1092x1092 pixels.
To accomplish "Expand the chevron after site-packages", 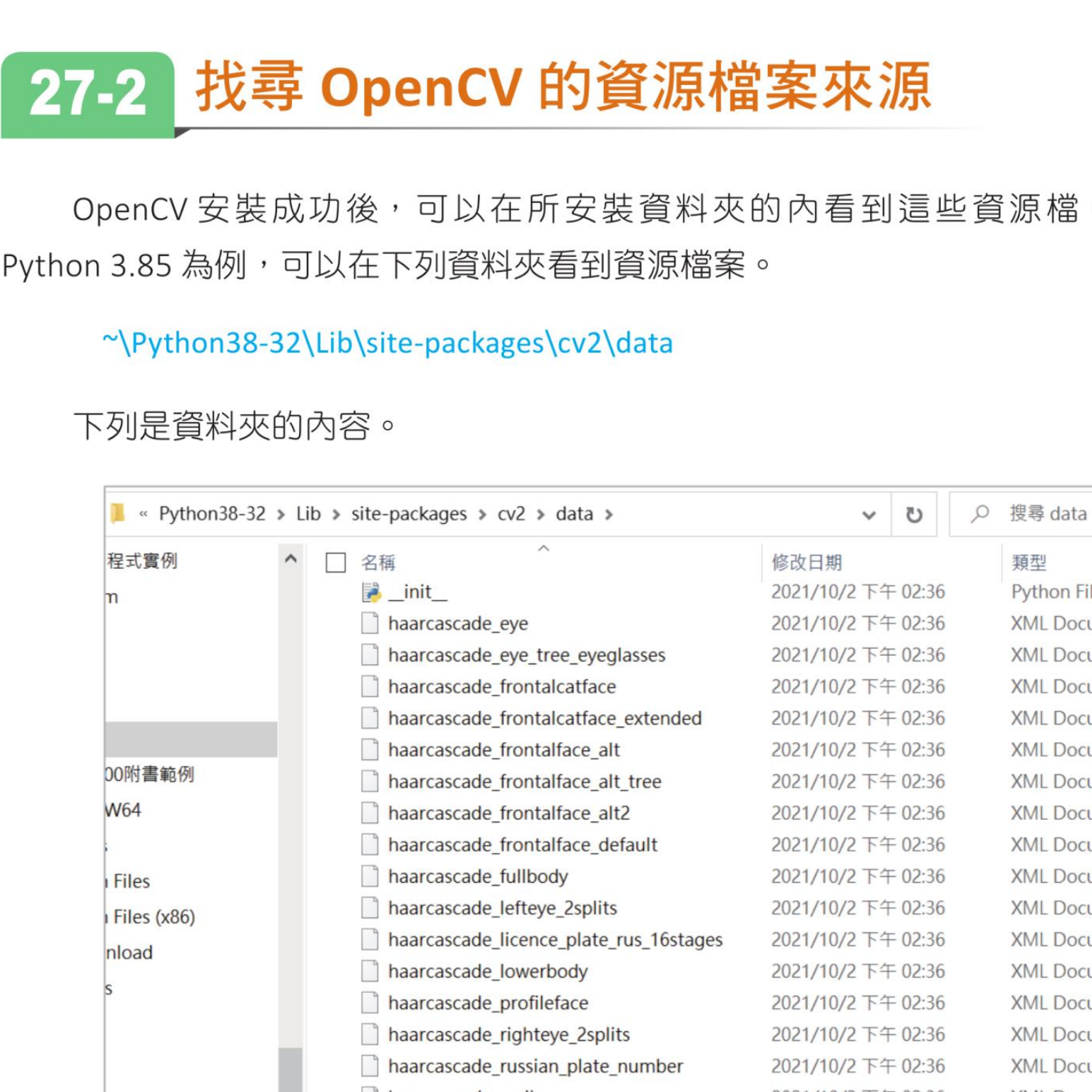I will pyautogui.click(x=482, y=515).
